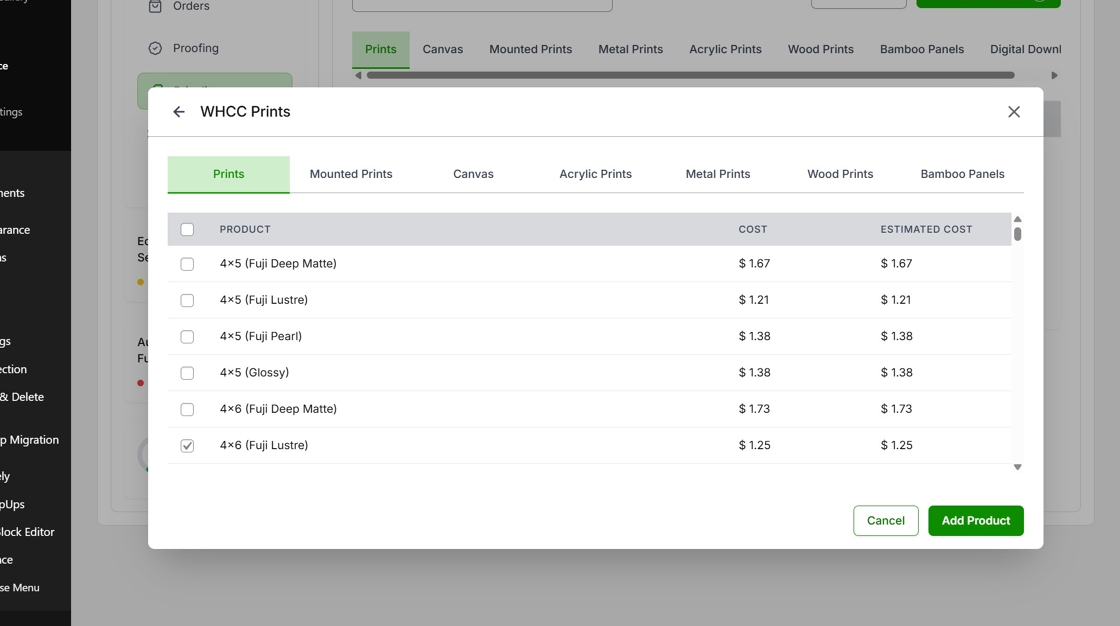Check the 4×5 (Fuji Pearl) checkbox
The image size is (1120, 626).
click(187, 337)
